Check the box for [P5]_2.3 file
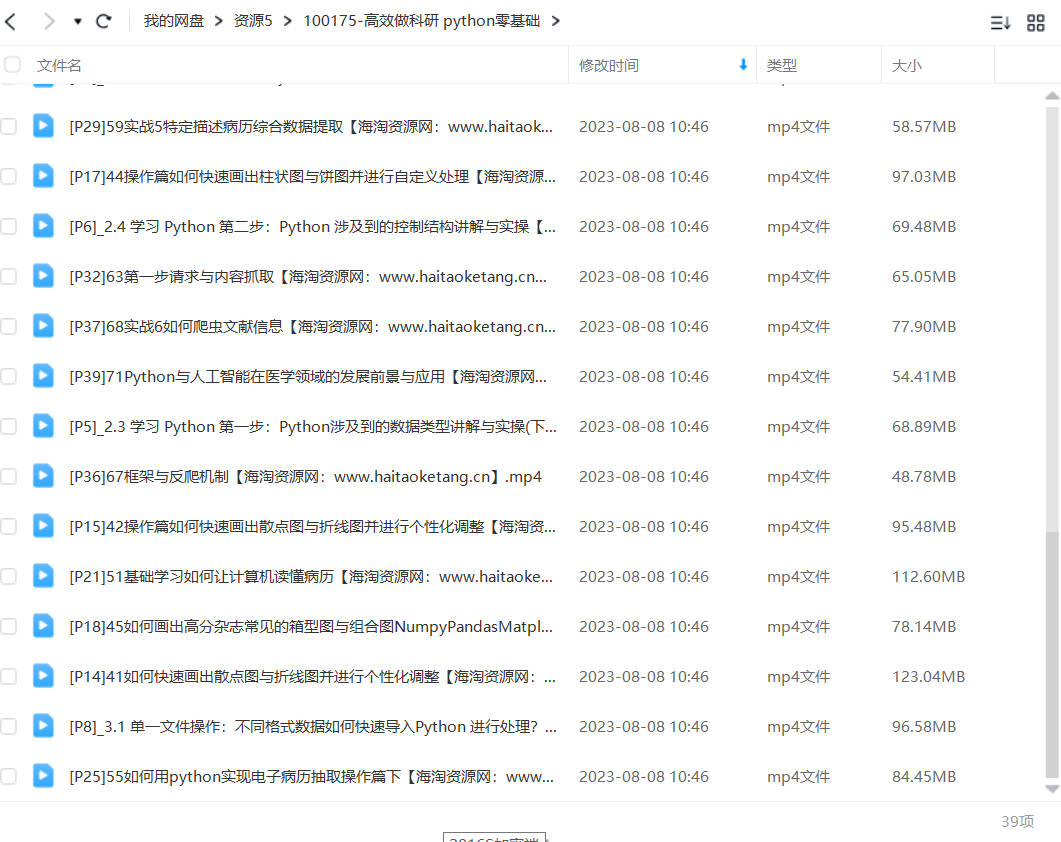 point(8,426)
